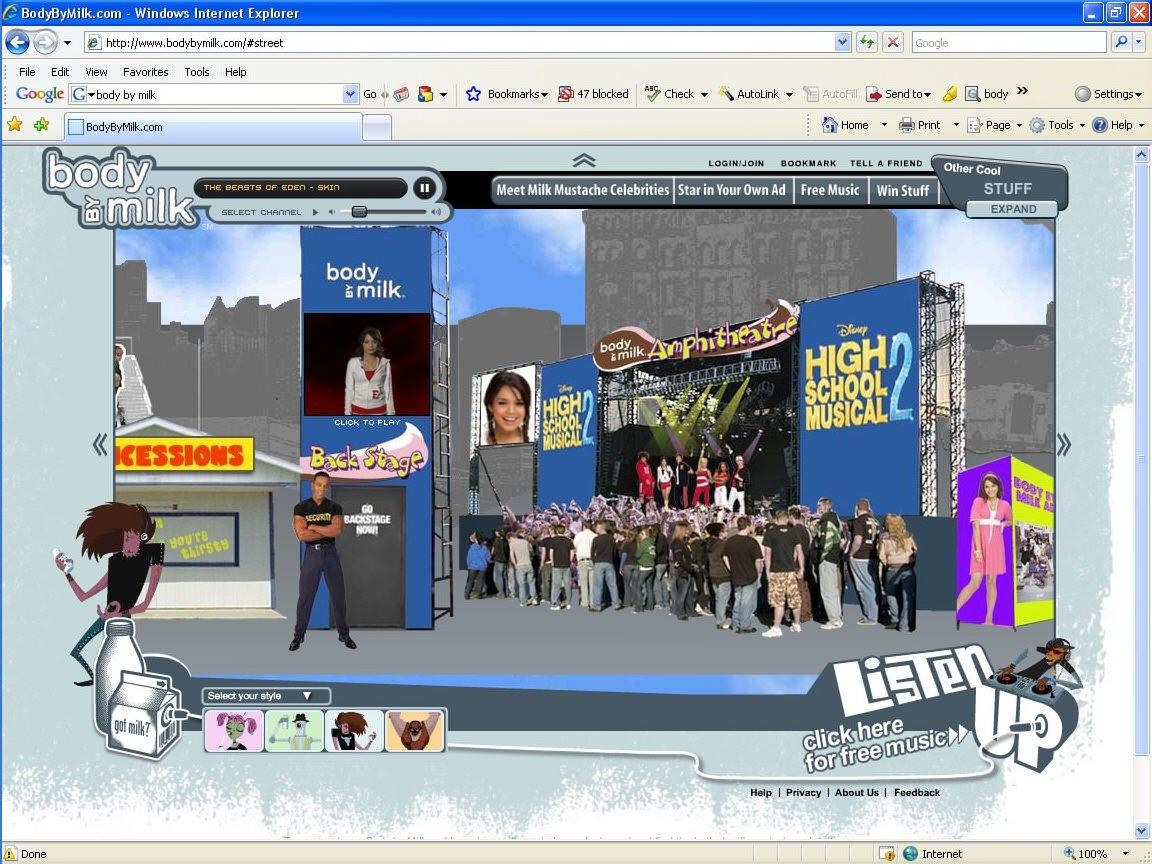Viewport: 1152px width, 864px height.
Task: Open the Send to toolbar button
Action: click(x=899, y=94)
